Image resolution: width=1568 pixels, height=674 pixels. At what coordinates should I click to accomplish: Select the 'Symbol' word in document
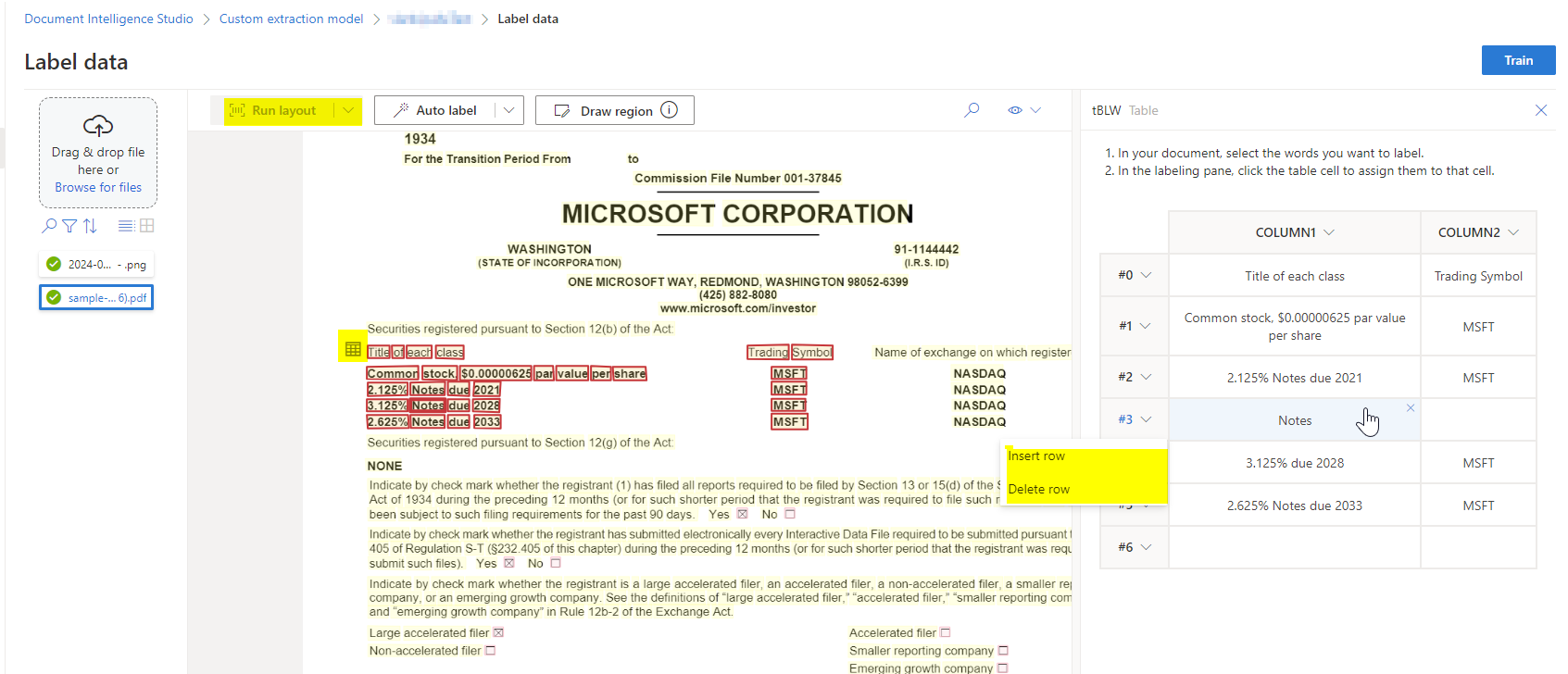812,353
